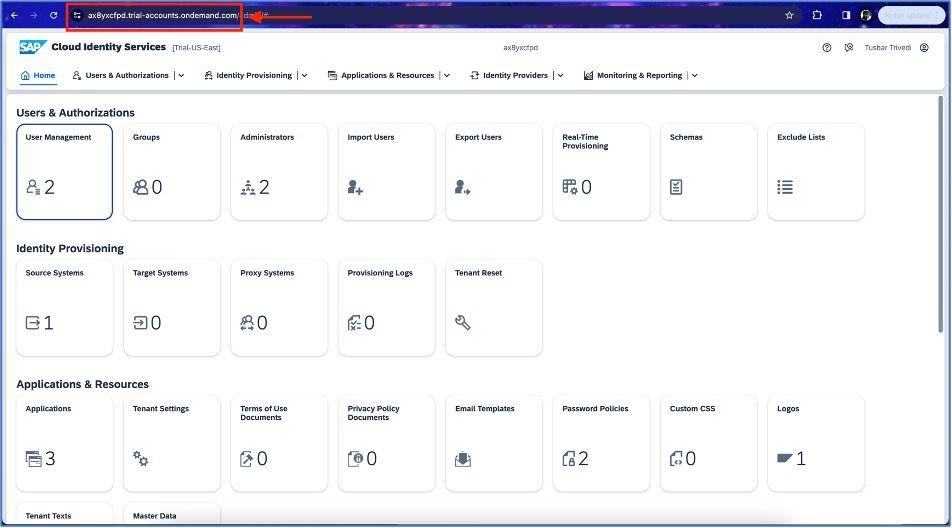952x528 pixels.
Task: Expand the Applications & Resources dropdown arrow
Action: pyautogui.click(x=446, y=75)
